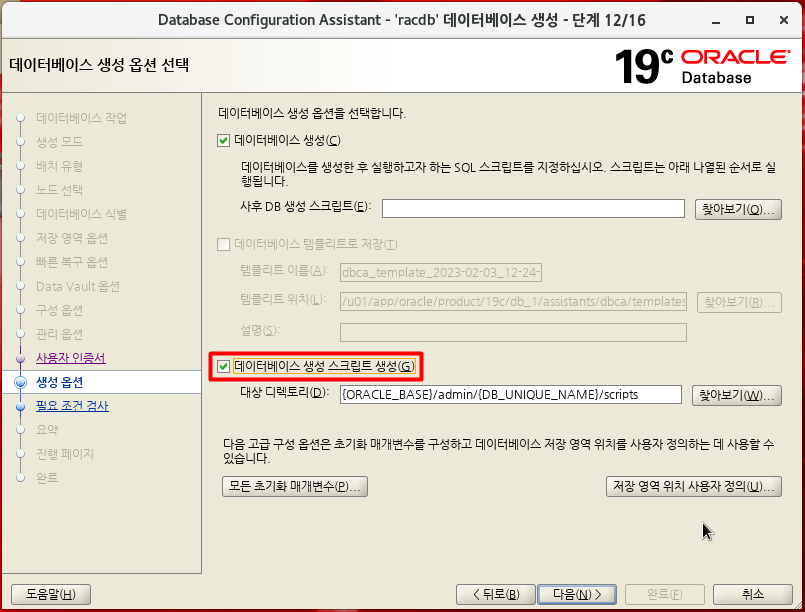Click the 진행 페이지 step in sidebar

pos(65,454)
